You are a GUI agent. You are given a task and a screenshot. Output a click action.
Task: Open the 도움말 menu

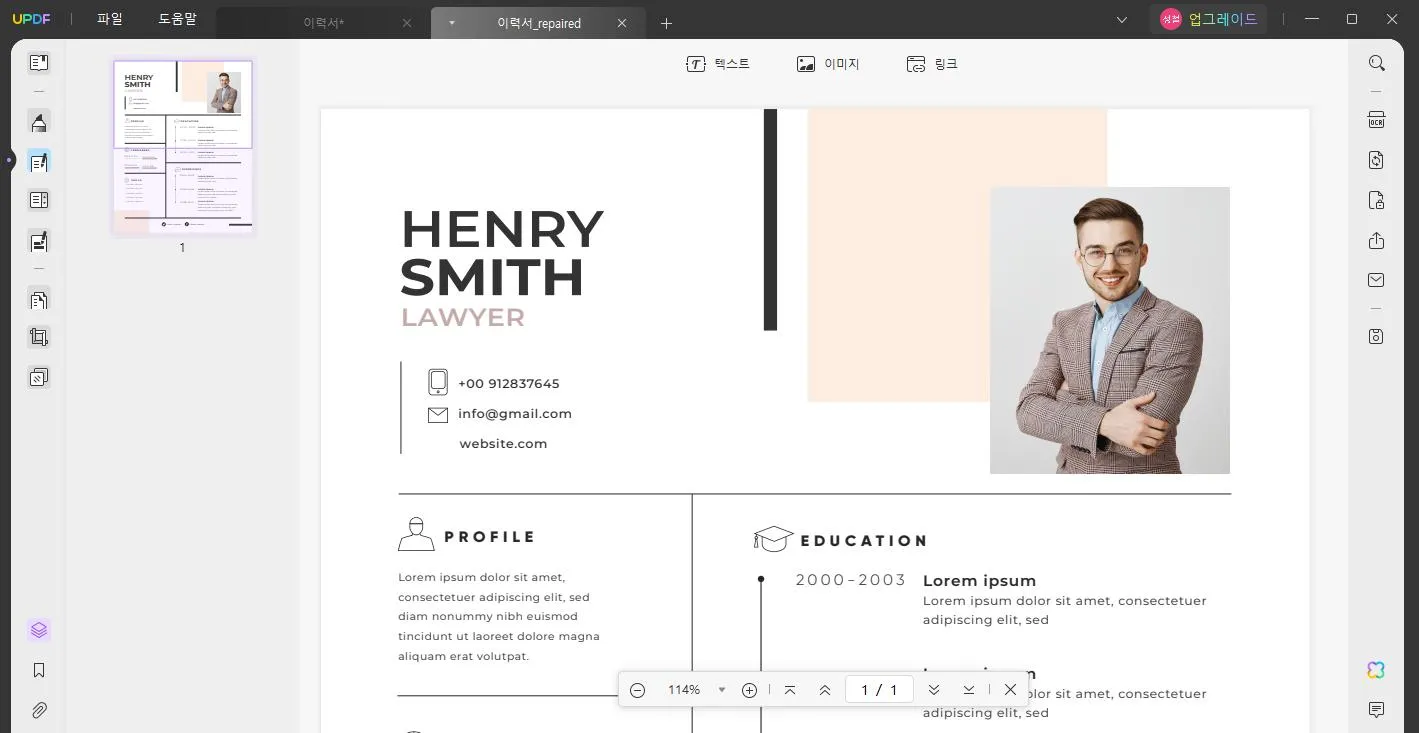pyautogui.click(x=177, y=19)
